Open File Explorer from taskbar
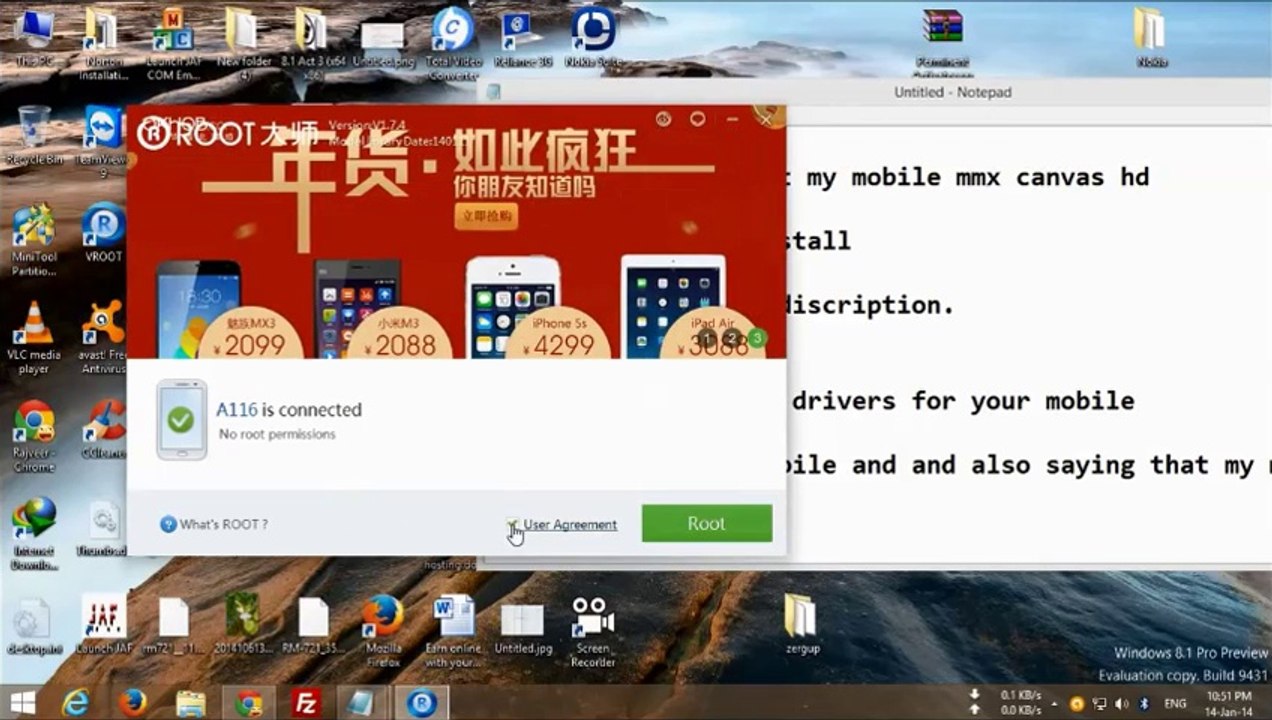 [191, 703]
